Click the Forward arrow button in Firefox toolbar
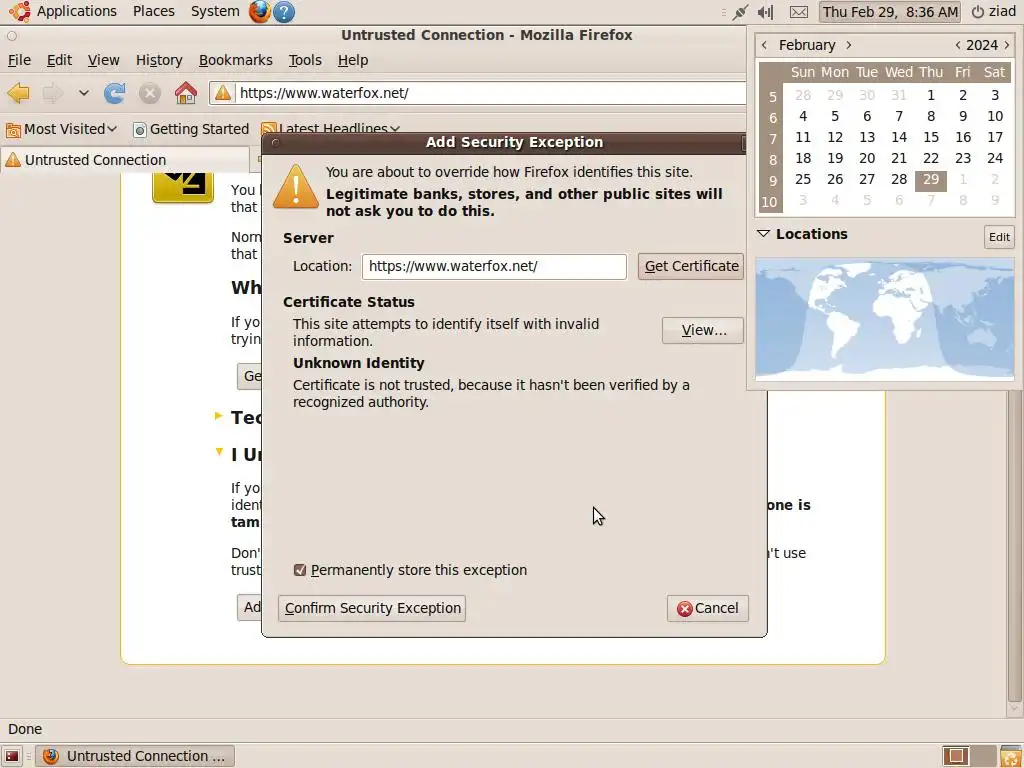 click(53, 93)
